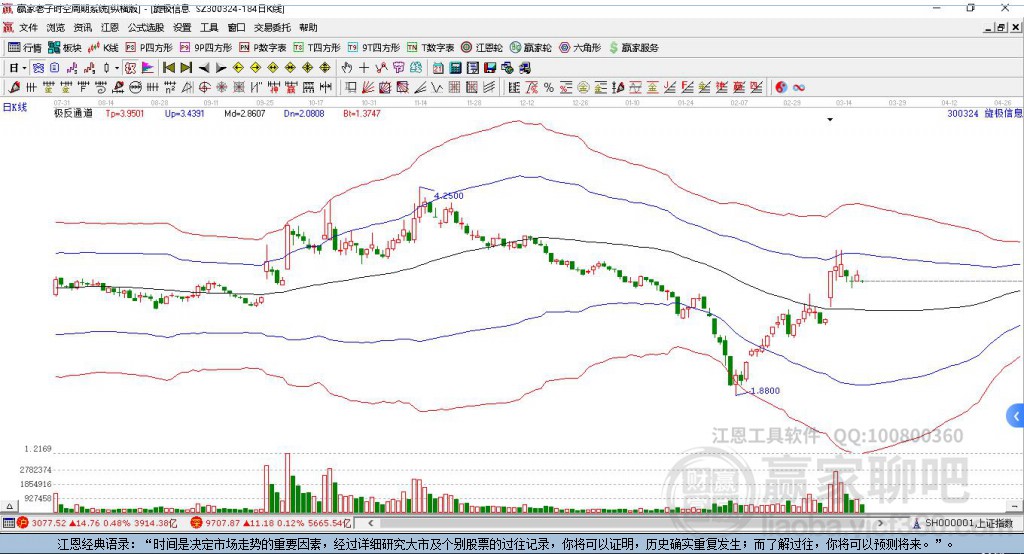Select the crosshair cursor tool
The height and width of the screenshot is (554, 1024).
[364, 68]
